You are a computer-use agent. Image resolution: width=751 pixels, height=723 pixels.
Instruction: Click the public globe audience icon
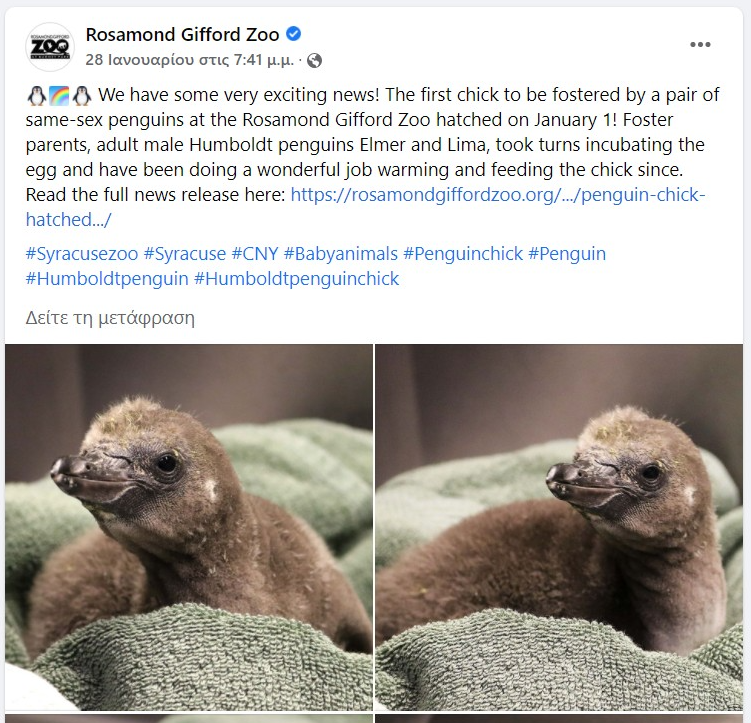point(314,60)
